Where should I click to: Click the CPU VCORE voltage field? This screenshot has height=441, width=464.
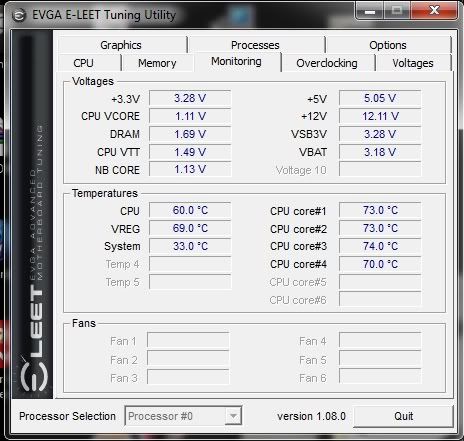pyautogui.click(x=190, y=116)
